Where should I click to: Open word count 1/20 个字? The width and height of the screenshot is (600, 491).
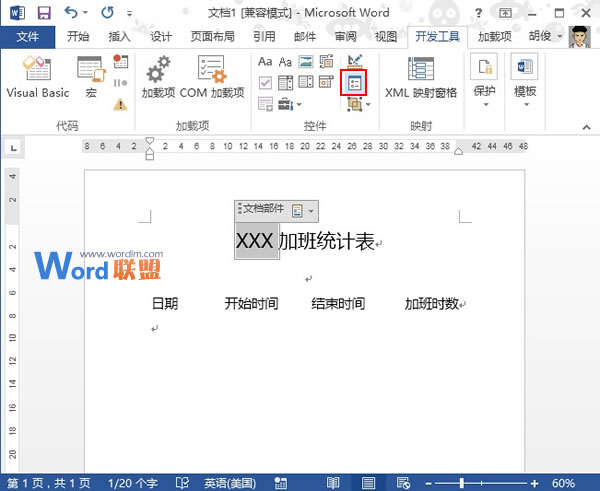133,483
